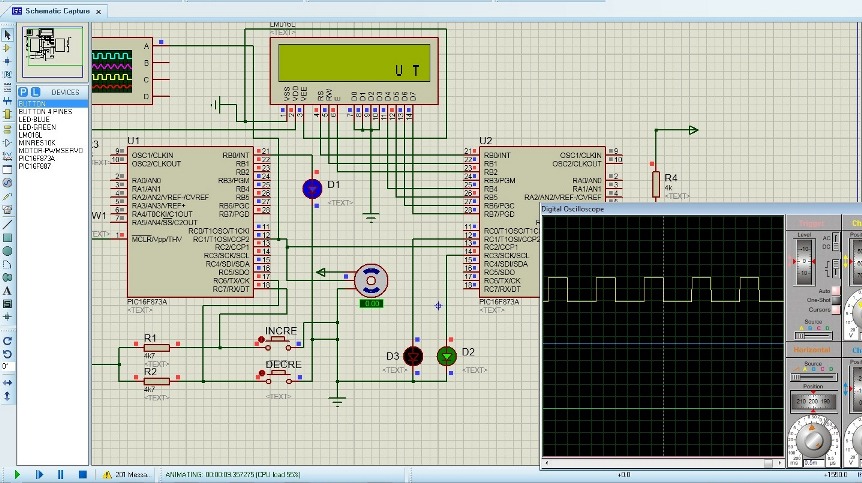Screen dimensions: 862x483
Task: Adjust the Horizontal Source slider
Action: tap(814, 377)
